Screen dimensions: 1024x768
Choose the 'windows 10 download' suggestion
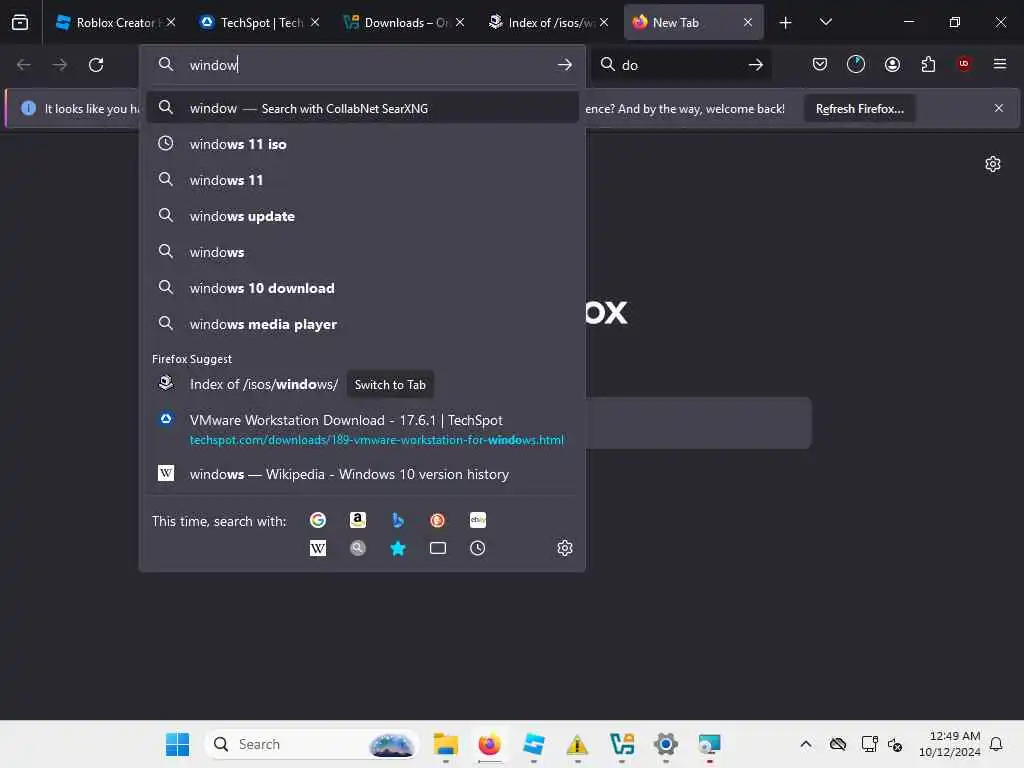(x=362, y=287)
